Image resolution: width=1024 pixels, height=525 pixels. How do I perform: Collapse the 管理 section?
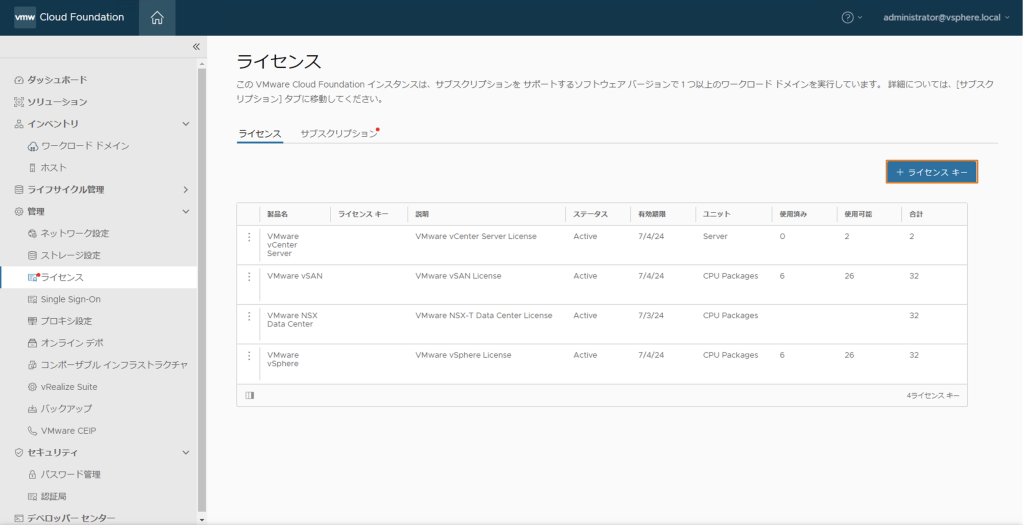click(x=185, y=212)
